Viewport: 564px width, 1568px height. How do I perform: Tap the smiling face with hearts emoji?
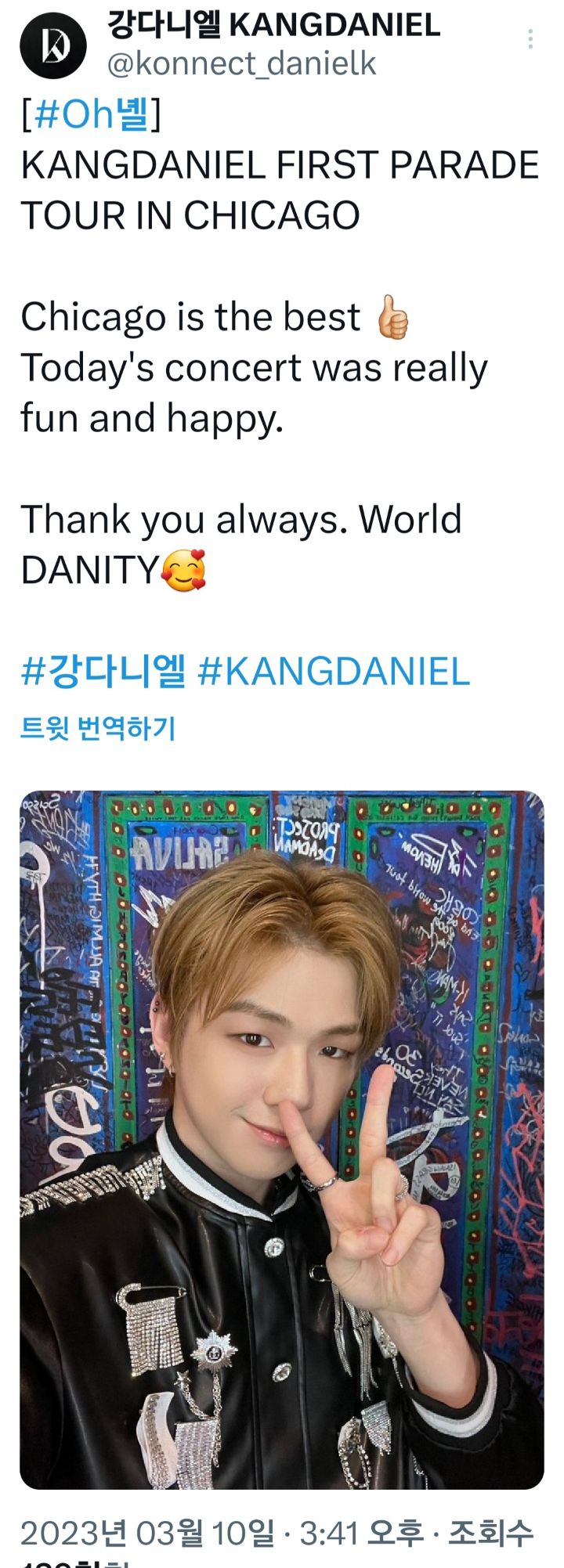point(184,570)
